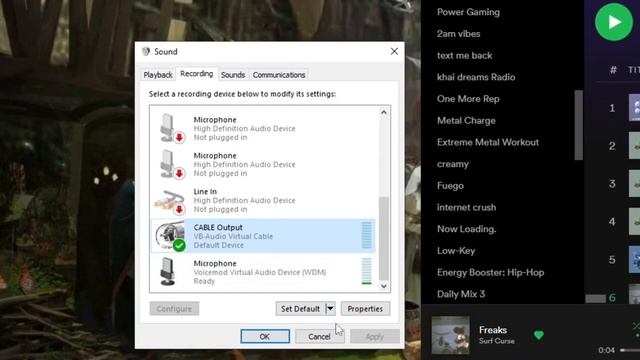The height and width of the screenshot is (360, 640).
Task: Select the Line In device icon
Action: tap(170, 201)
